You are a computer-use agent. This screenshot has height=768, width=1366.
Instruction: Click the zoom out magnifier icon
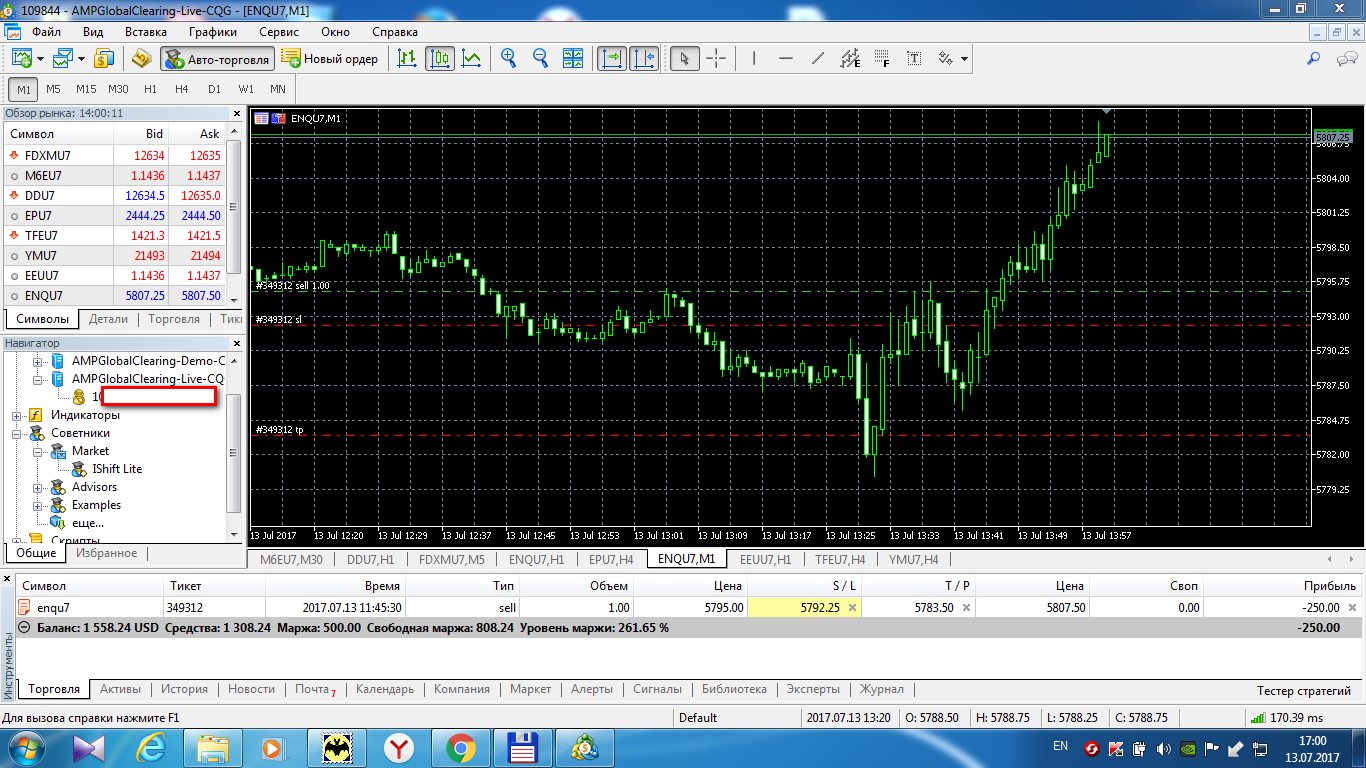tap(541, 58)
